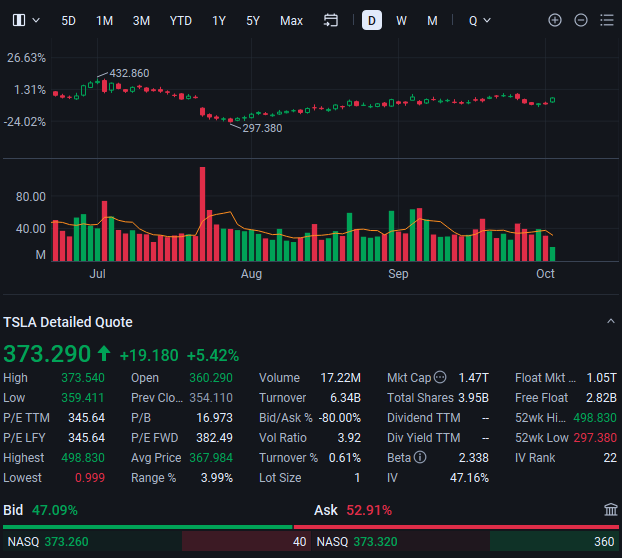Toggle the monthly (M) candle interval
This screenshot has width=622, height=558.
tap(432, 21)
